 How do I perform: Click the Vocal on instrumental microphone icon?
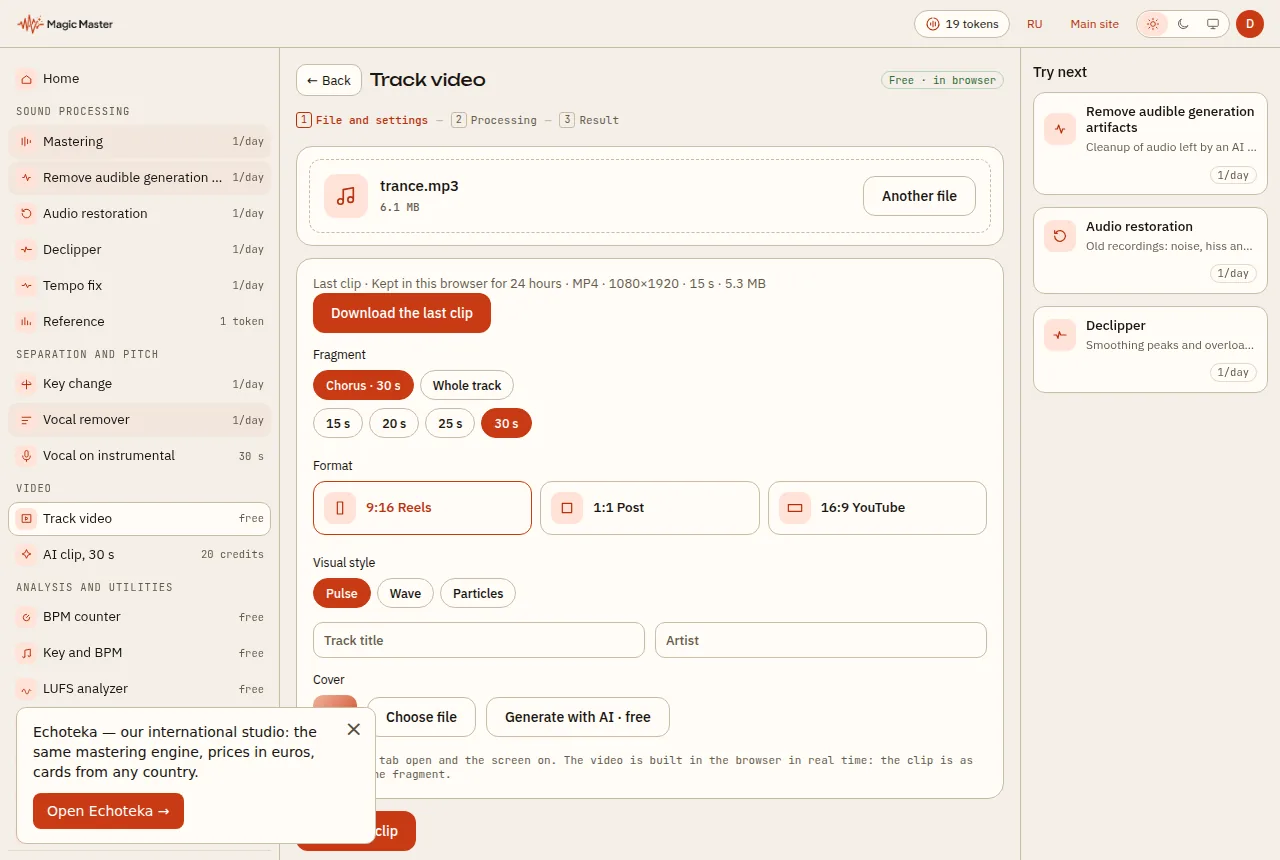click(x=26, y=456)
